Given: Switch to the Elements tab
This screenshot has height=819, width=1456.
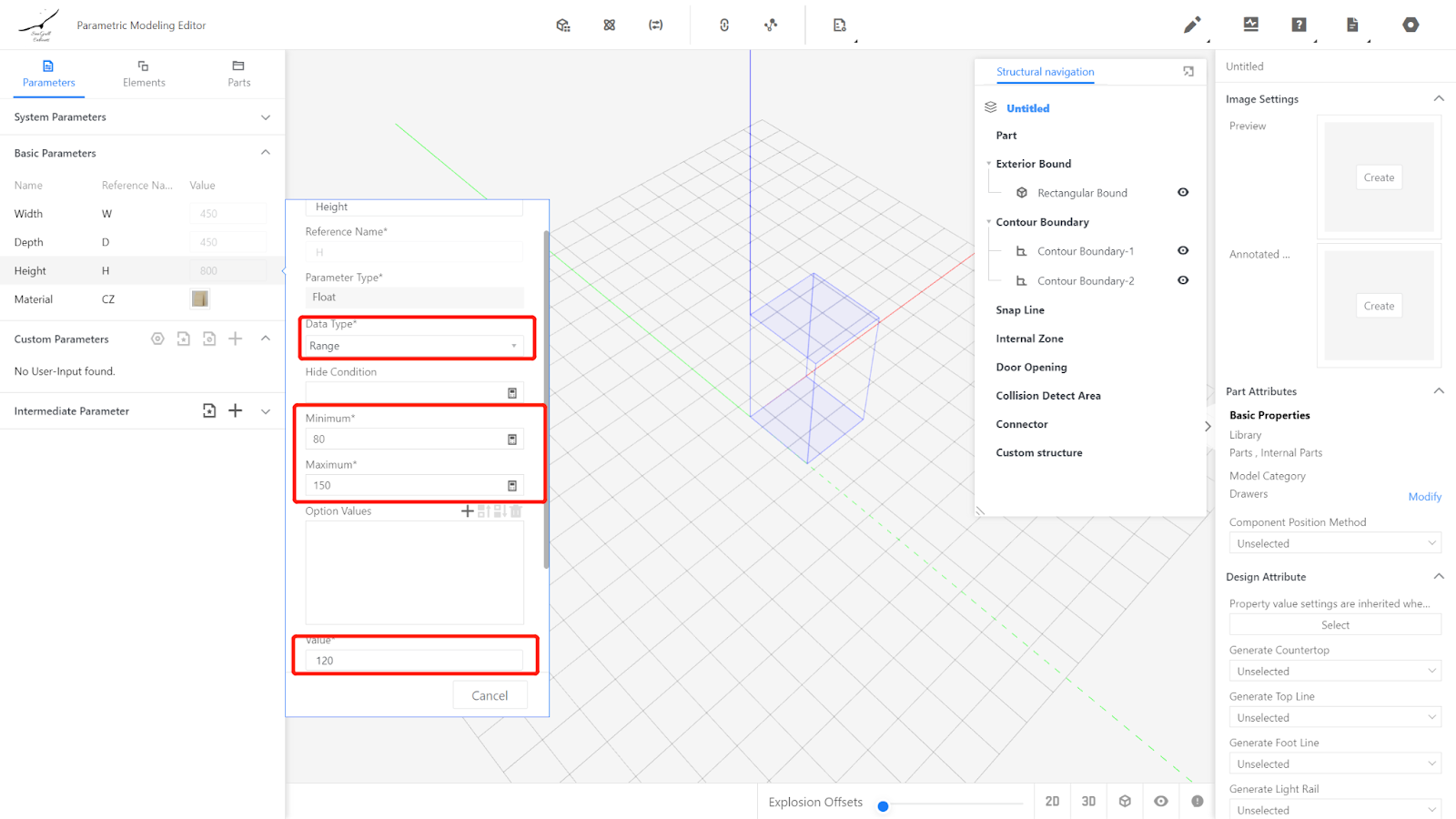Looking at the screenshot, I should coord(144,74).
